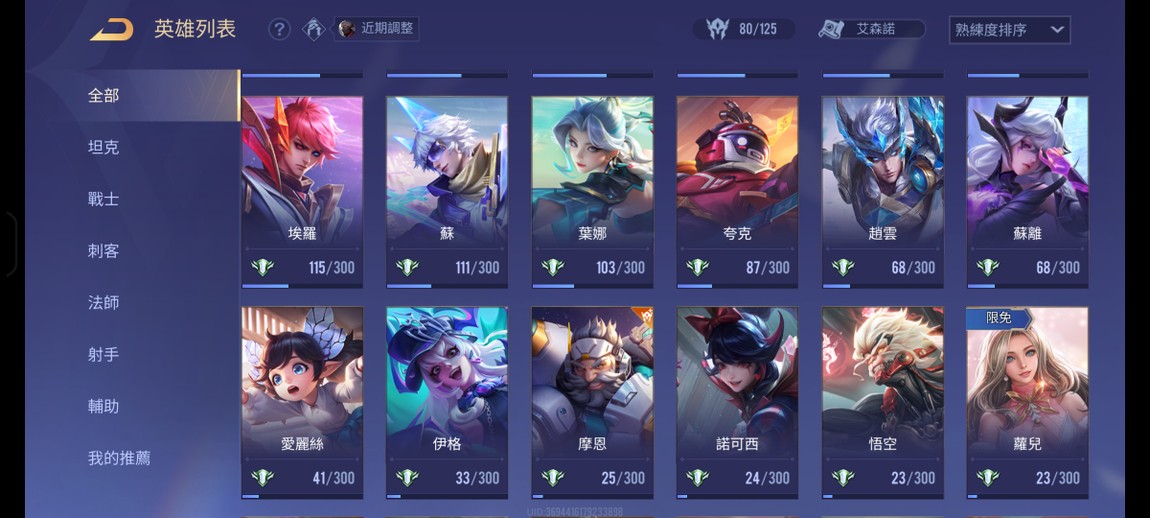Open the 我的推薦 tab

[120, 458]
